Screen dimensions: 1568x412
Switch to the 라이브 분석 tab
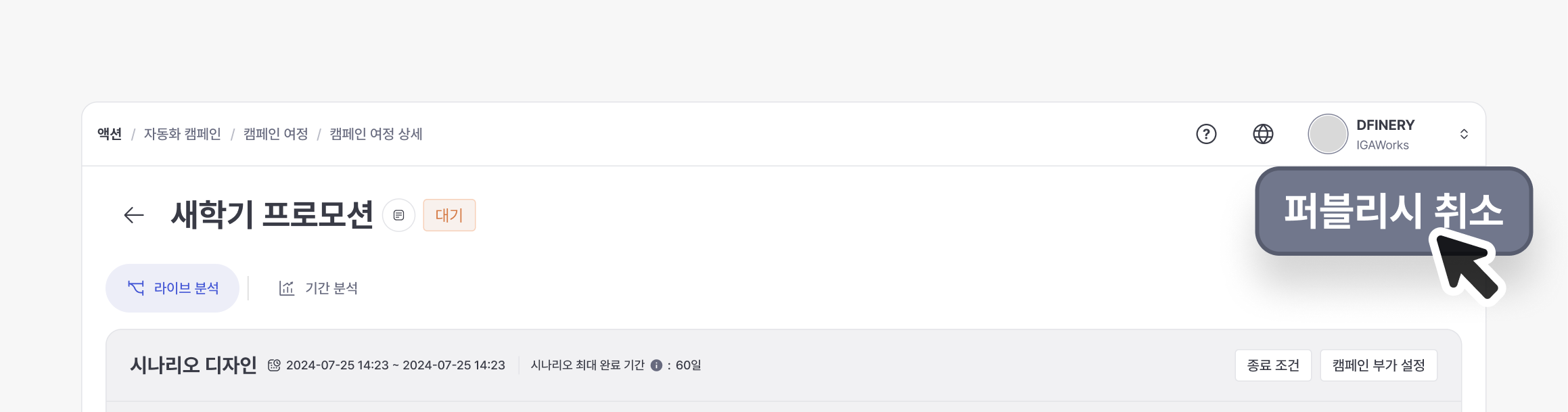172,288
